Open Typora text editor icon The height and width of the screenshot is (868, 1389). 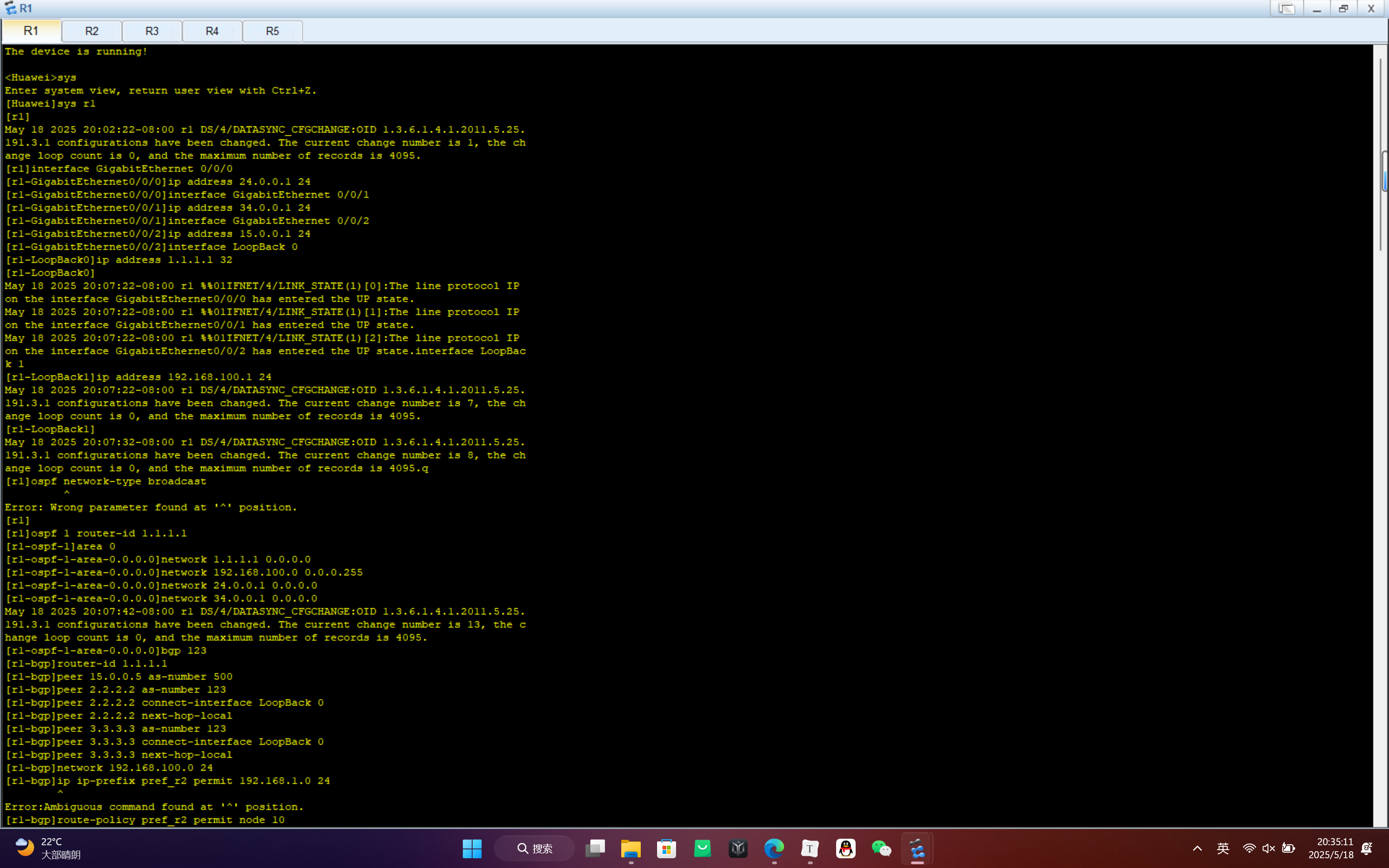[810, 848]
